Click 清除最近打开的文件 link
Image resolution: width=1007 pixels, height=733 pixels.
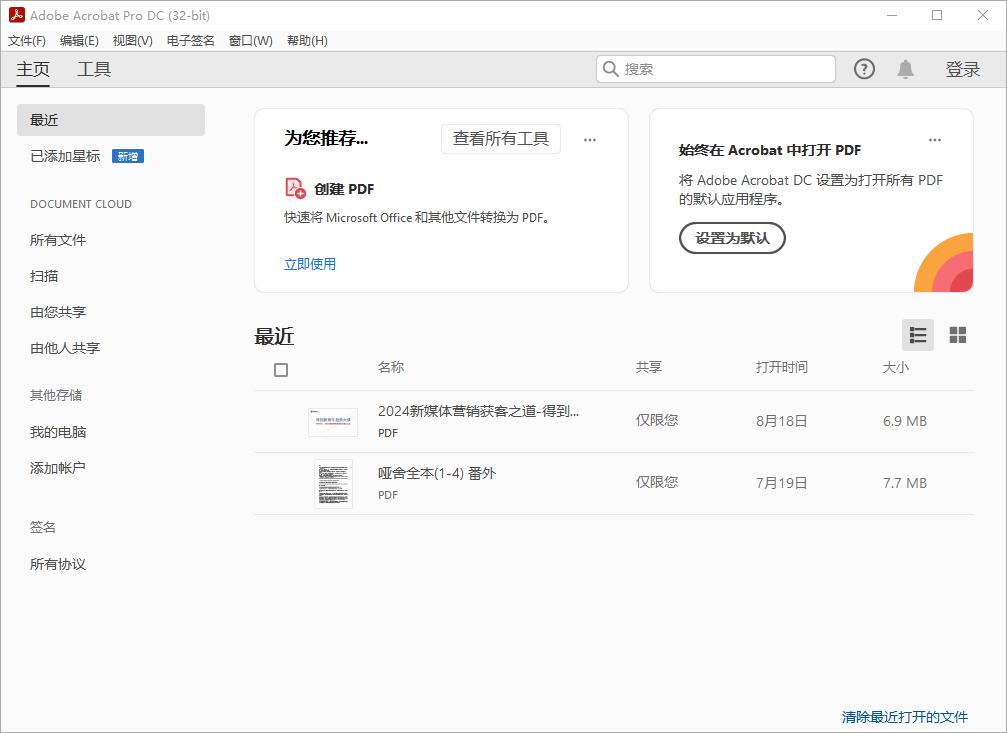904,717
